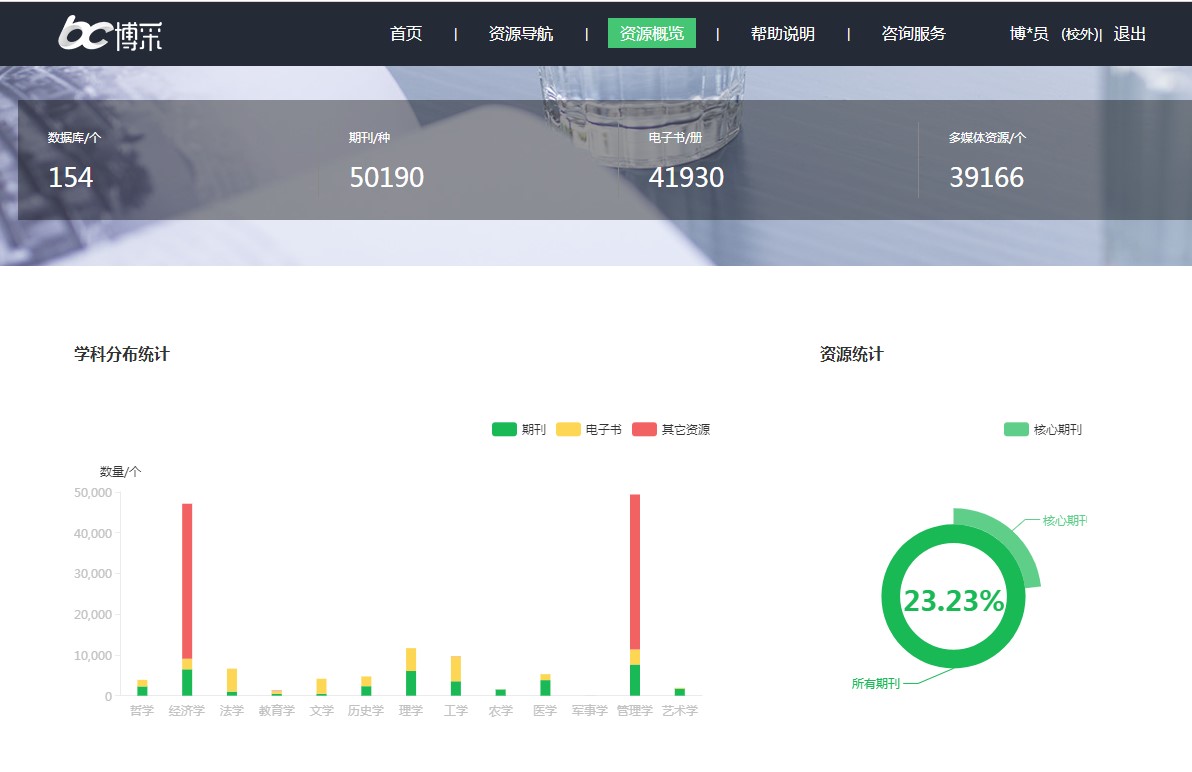Select the highlighted 资源概览 tab
Screen dimensions: 1192x772
coord(652,34)
